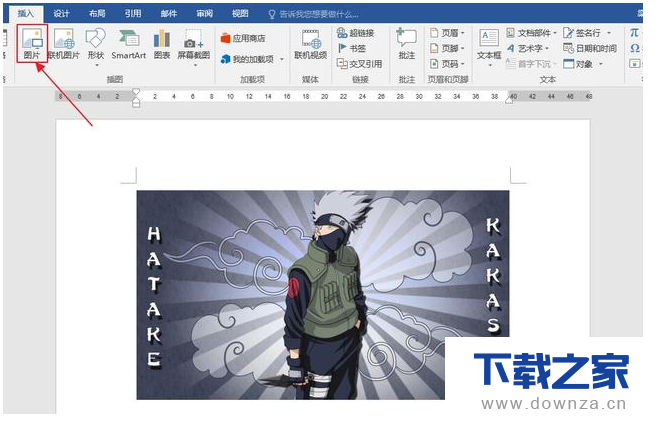Insert an equation with the π icon

click(634, 33)
